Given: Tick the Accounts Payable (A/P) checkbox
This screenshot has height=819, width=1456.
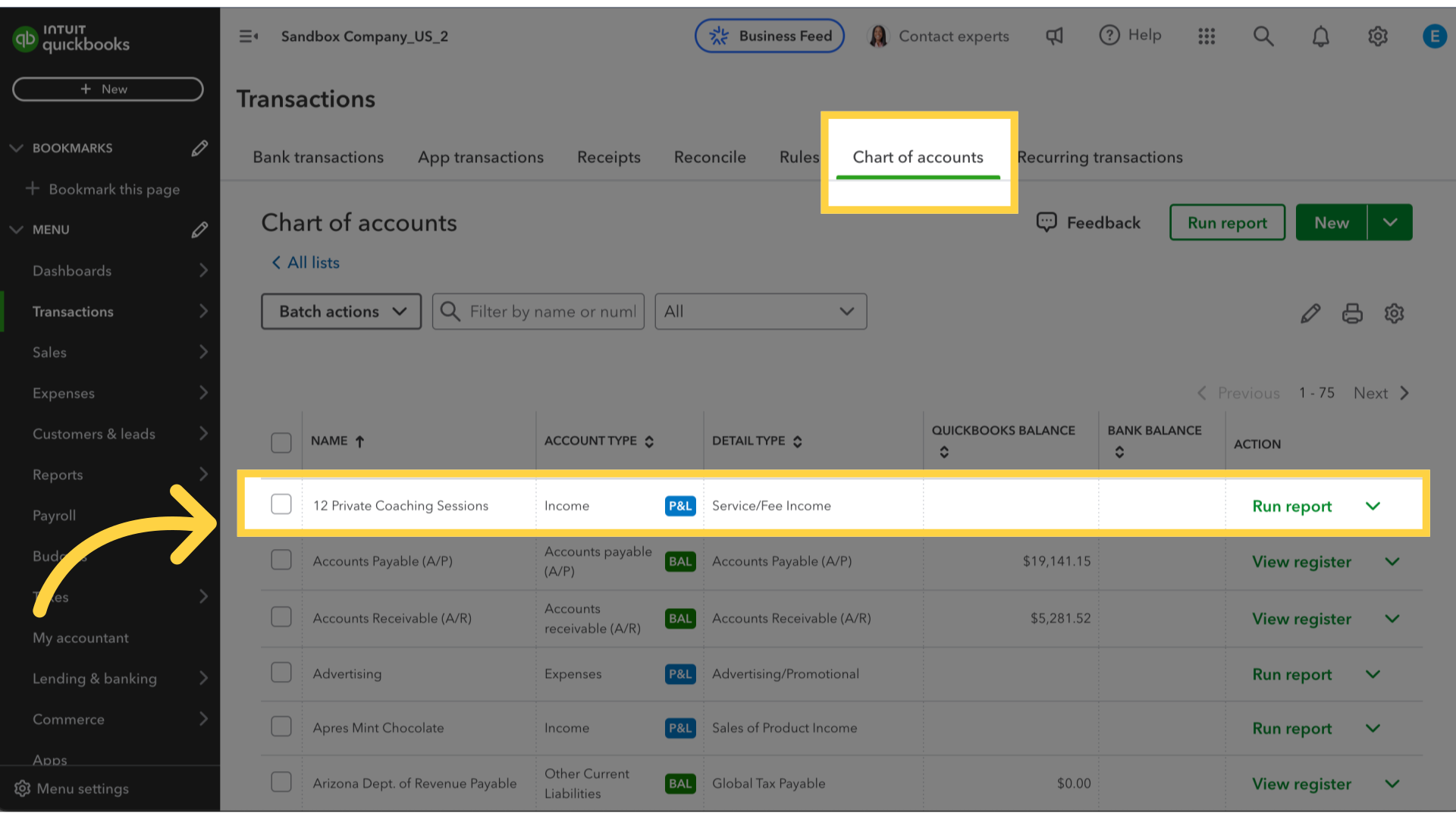Looking at the screenshot, I should (x=281, y=560).
